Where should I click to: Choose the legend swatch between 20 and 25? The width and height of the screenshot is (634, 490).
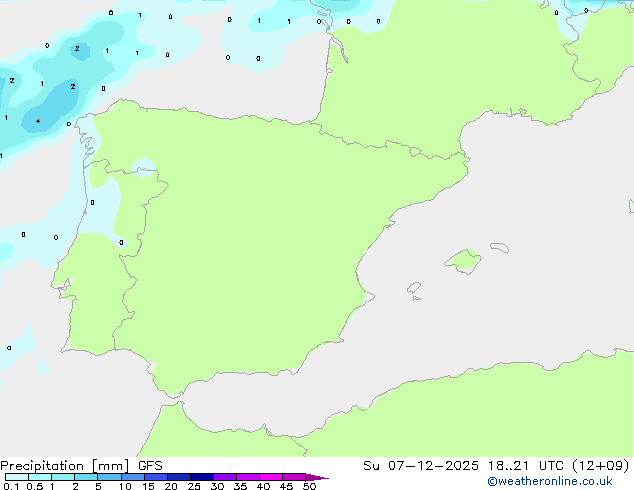179,477
